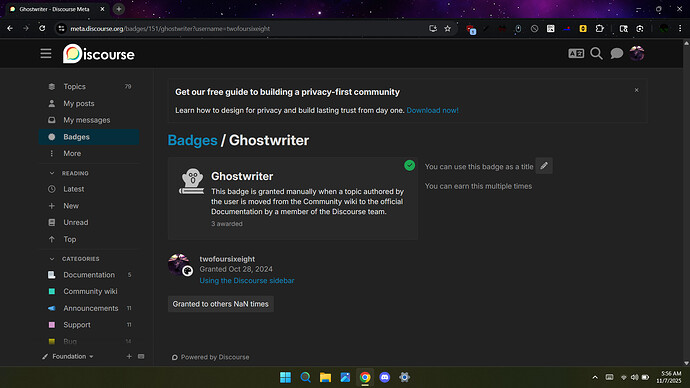Open the Announcements category
The height and width of the screenshot is (388, 690).
(x=89, y=308)
